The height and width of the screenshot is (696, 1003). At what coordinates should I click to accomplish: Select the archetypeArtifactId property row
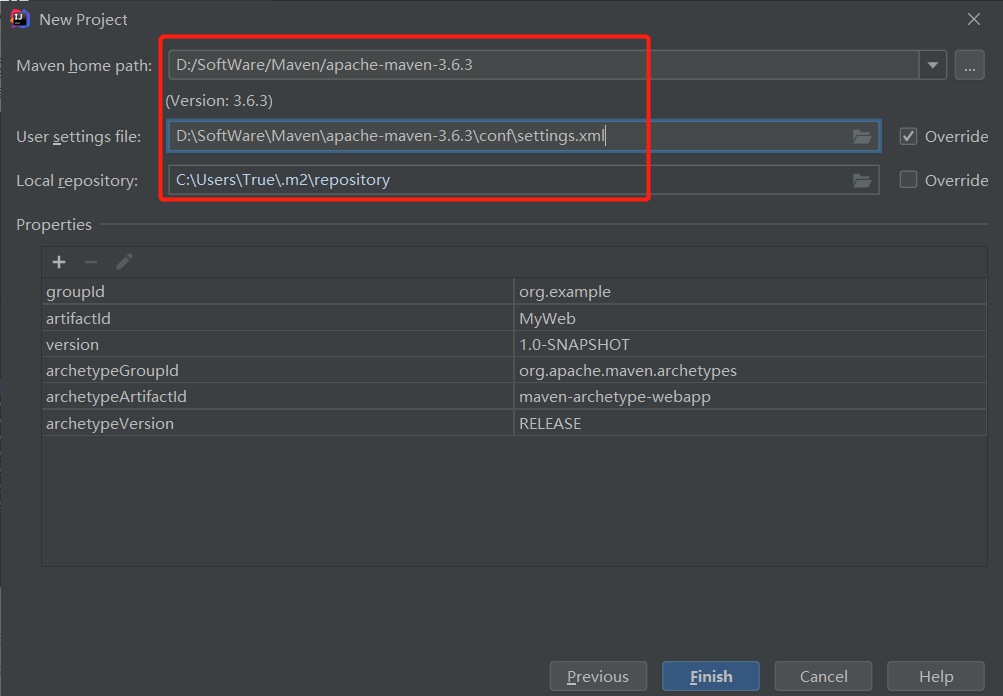click(300, 396)
